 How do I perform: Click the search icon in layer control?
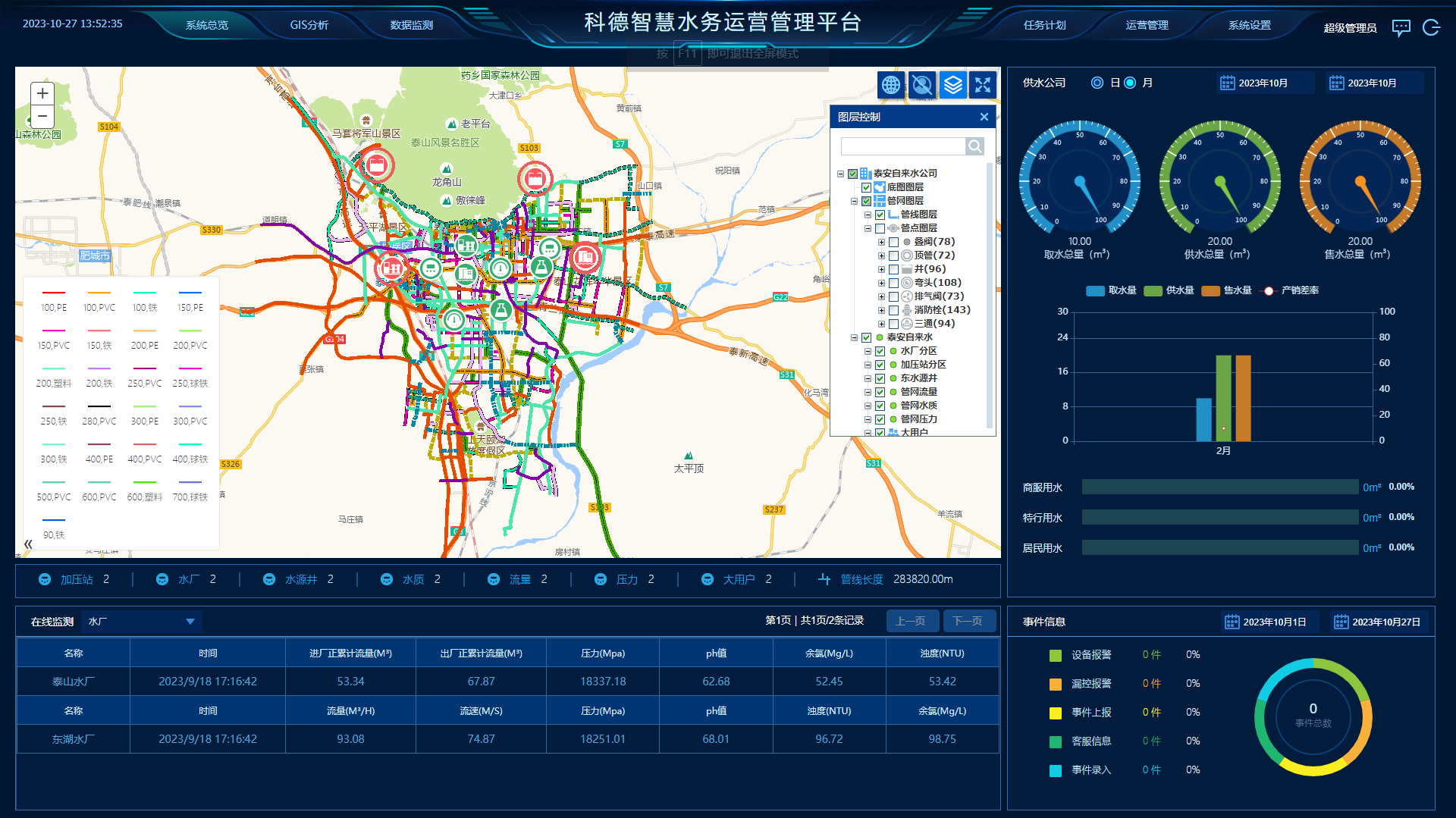pos(974,146)
